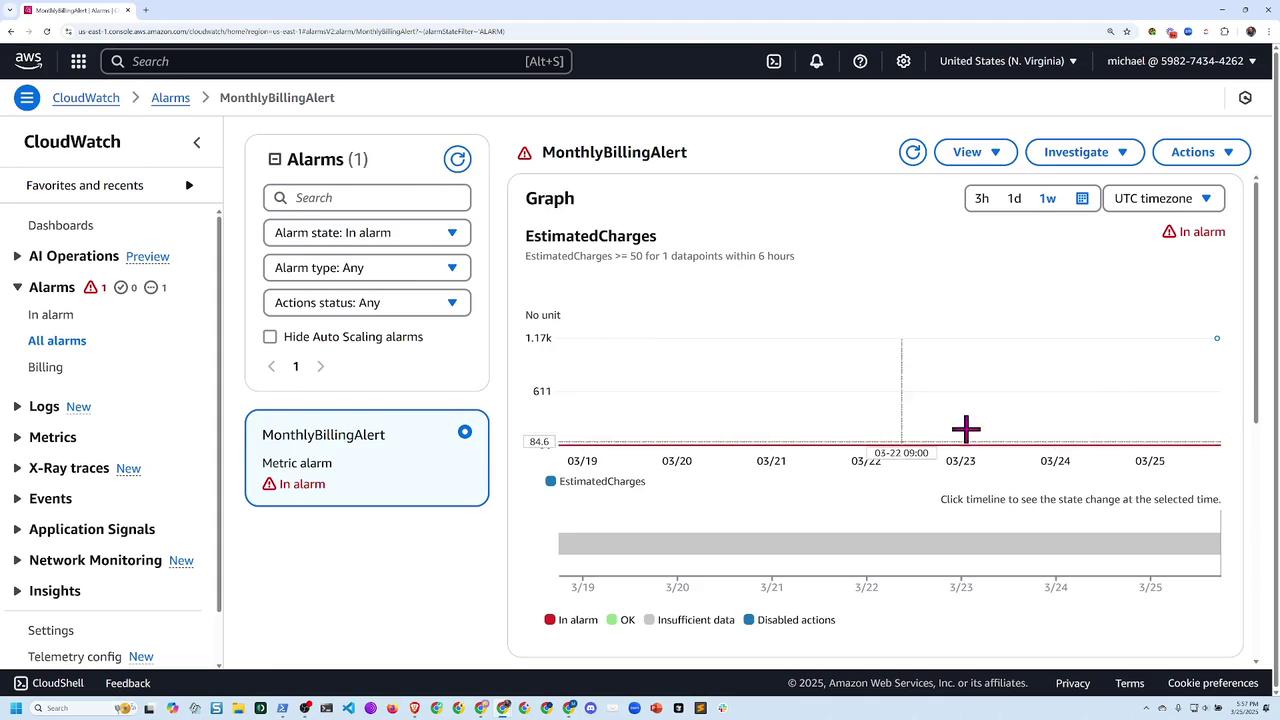1280x720 pixels.
Task: Open custom time range calendar picker
Action: point(1081,198)
